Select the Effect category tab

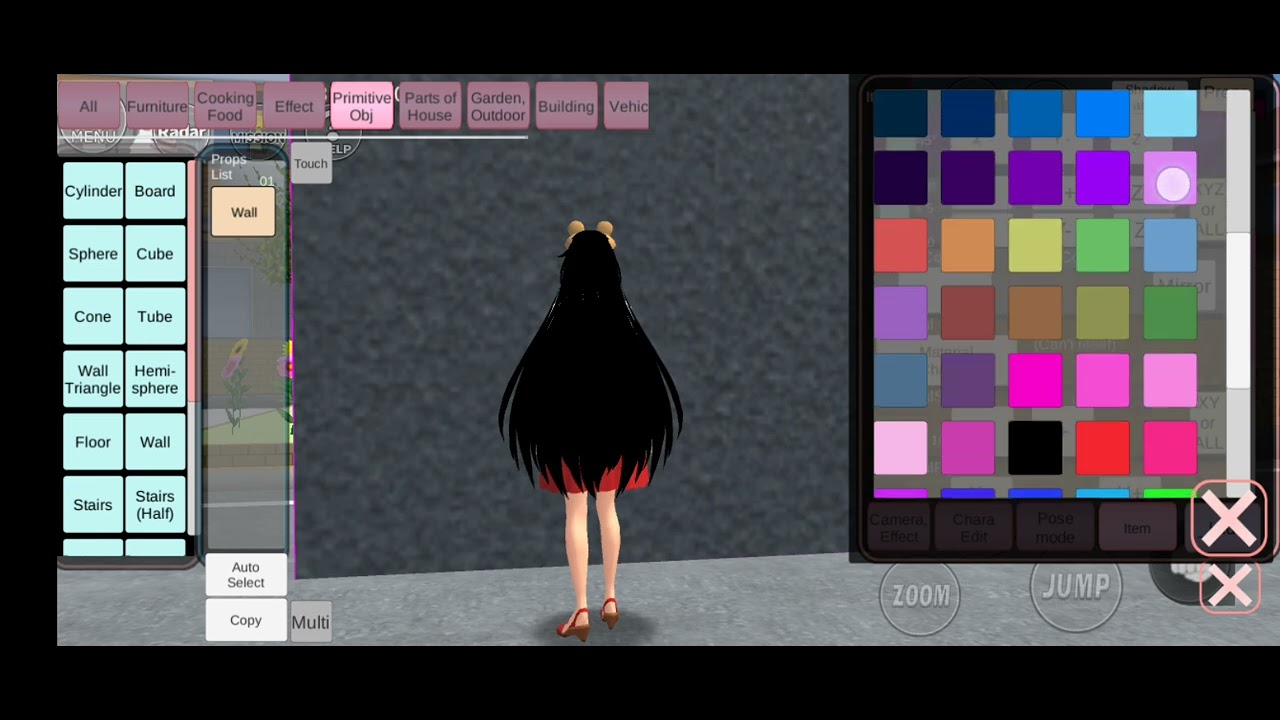(294, 106)
